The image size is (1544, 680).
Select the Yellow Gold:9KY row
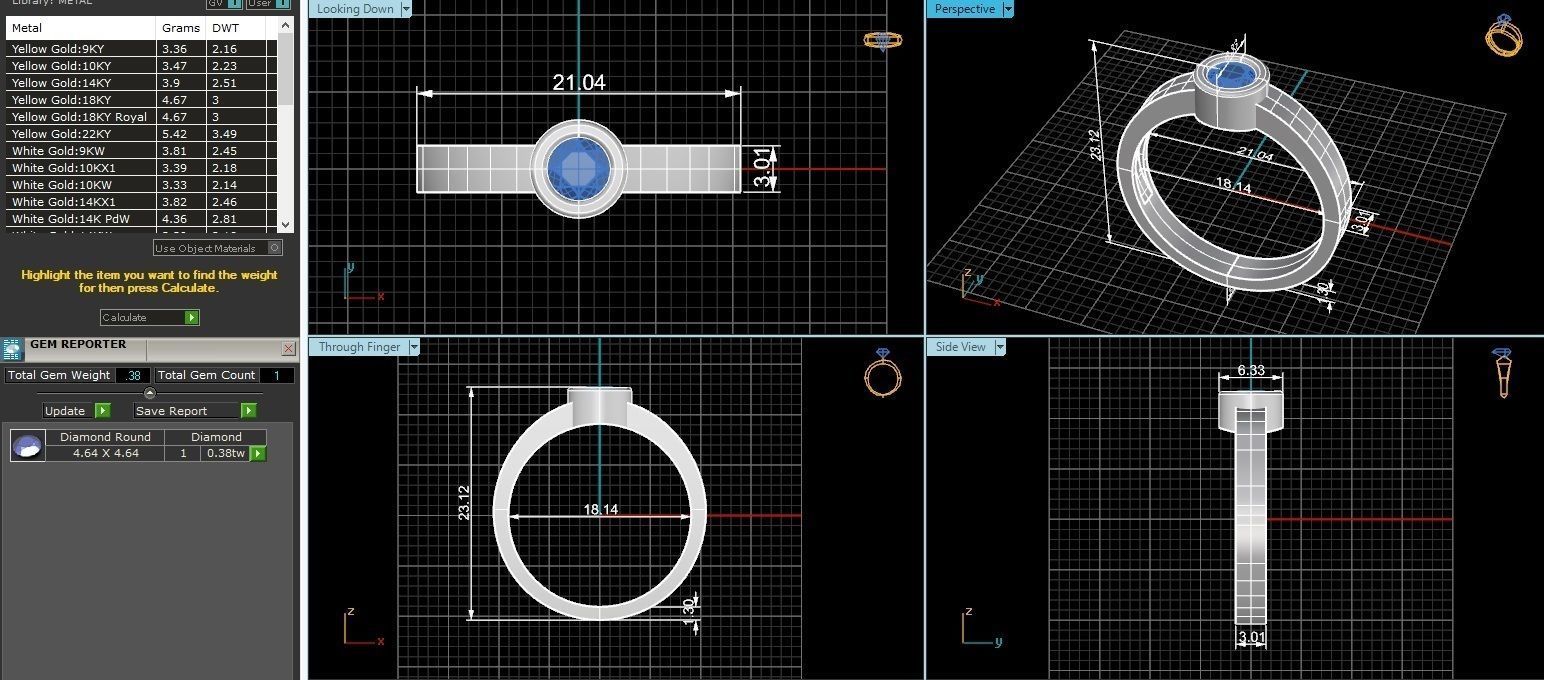click(141, 48)
